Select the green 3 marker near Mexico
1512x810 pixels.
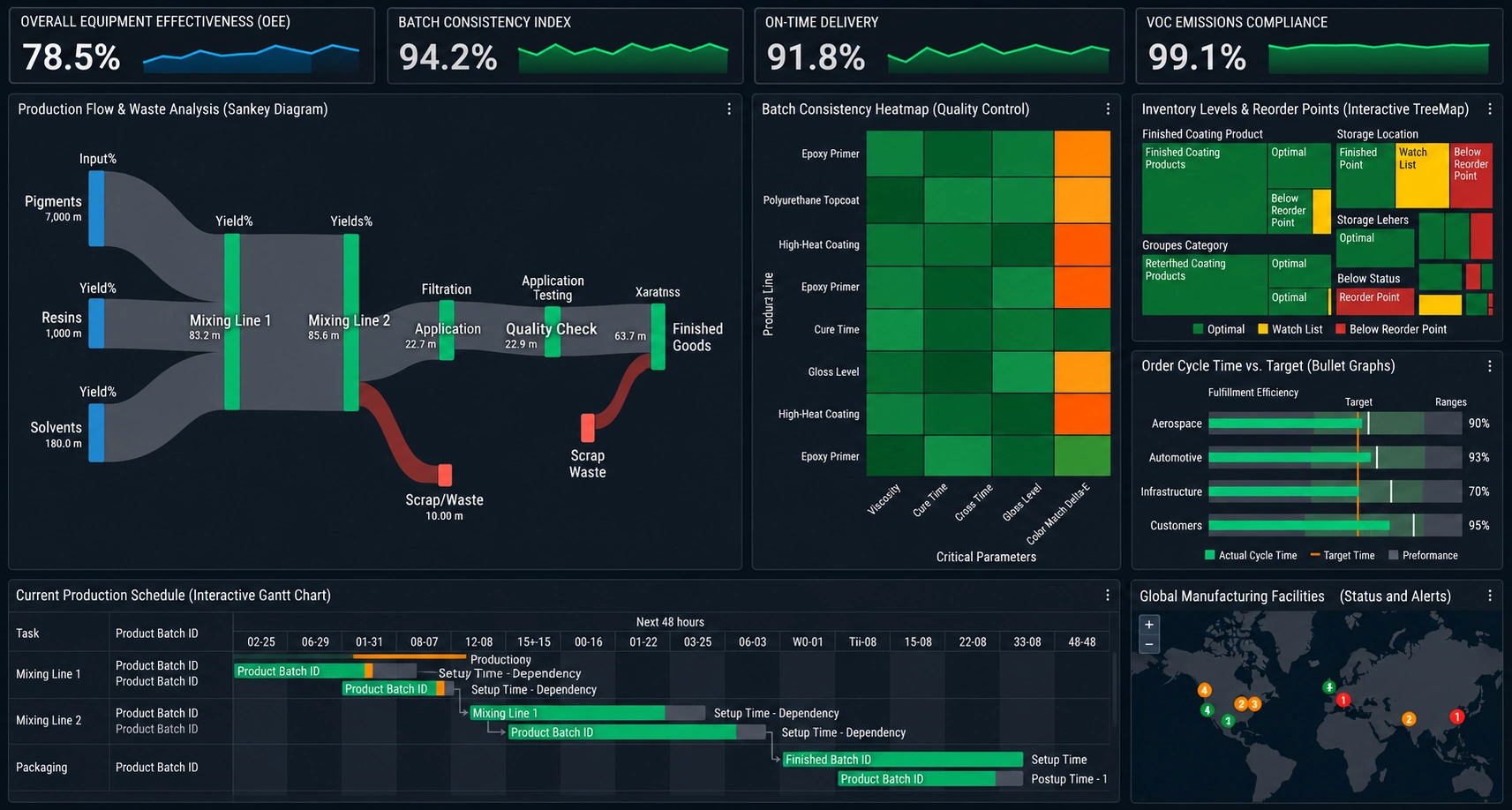1227,721
